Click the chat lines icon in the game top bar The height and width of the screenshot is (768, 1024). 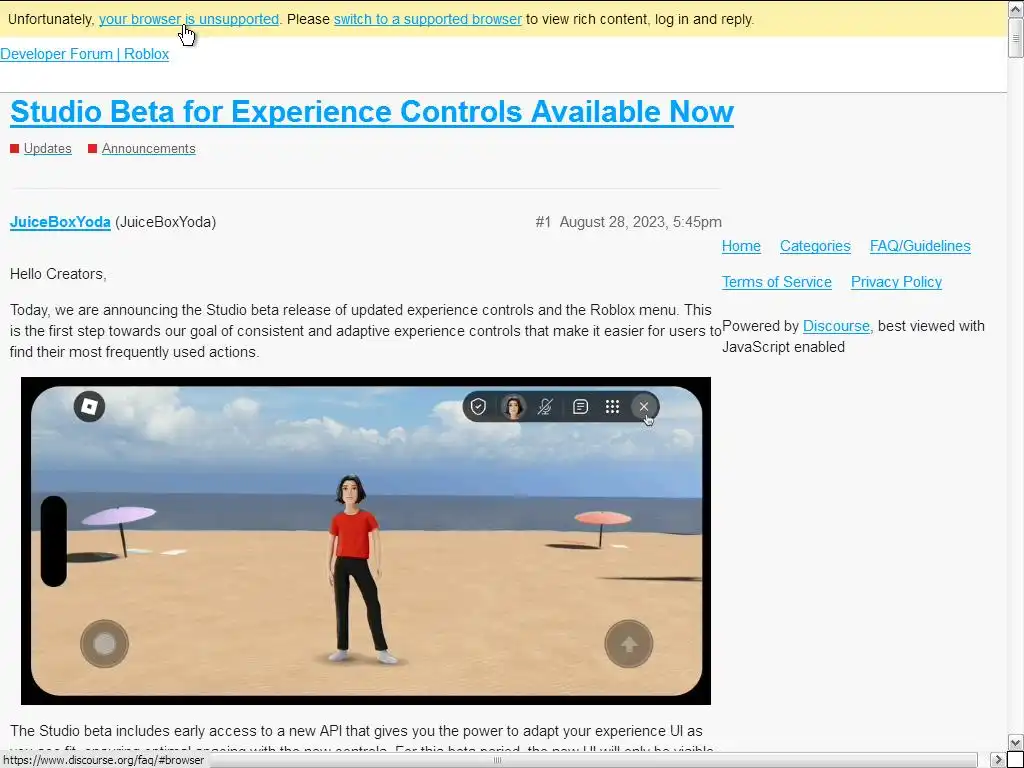[x=580, y=407]
